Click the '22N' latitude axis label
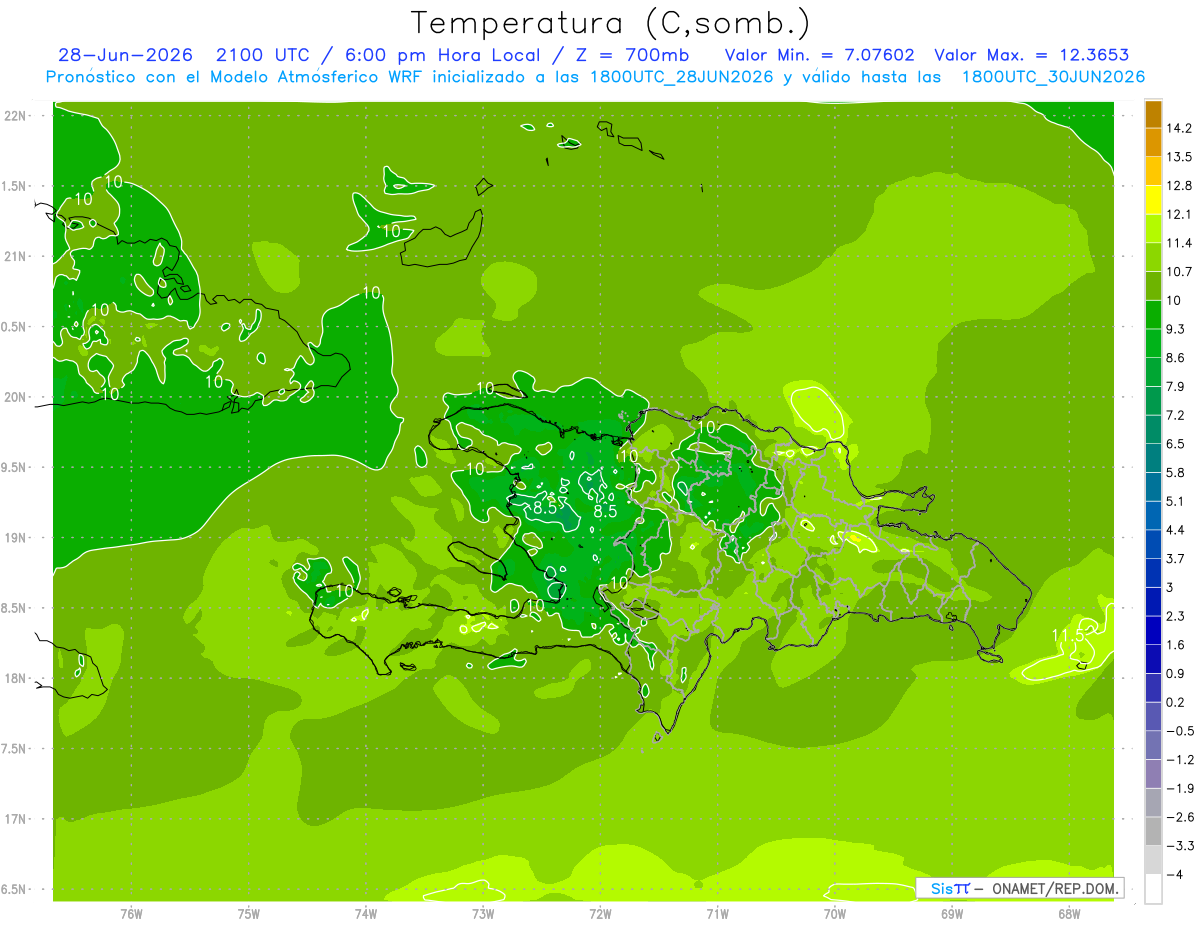 point(16,116)
